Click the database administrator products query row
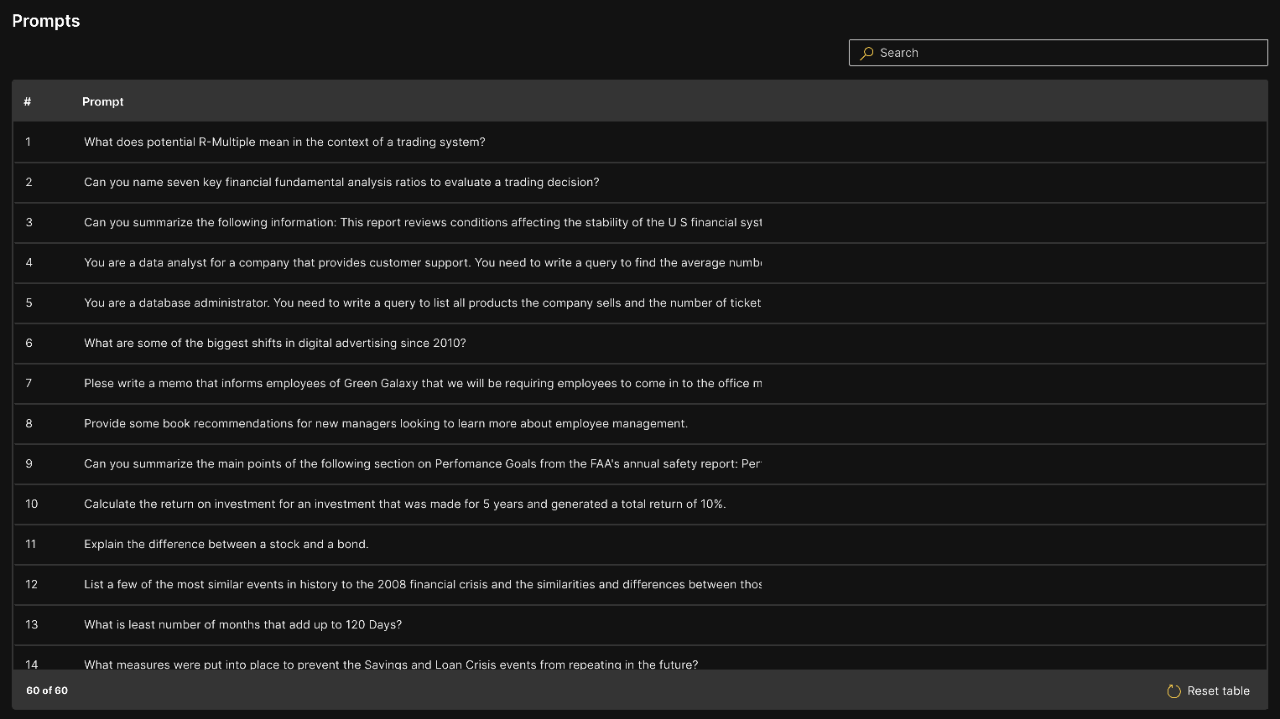This screenshot has height=719, width=1280. (422, 303)
